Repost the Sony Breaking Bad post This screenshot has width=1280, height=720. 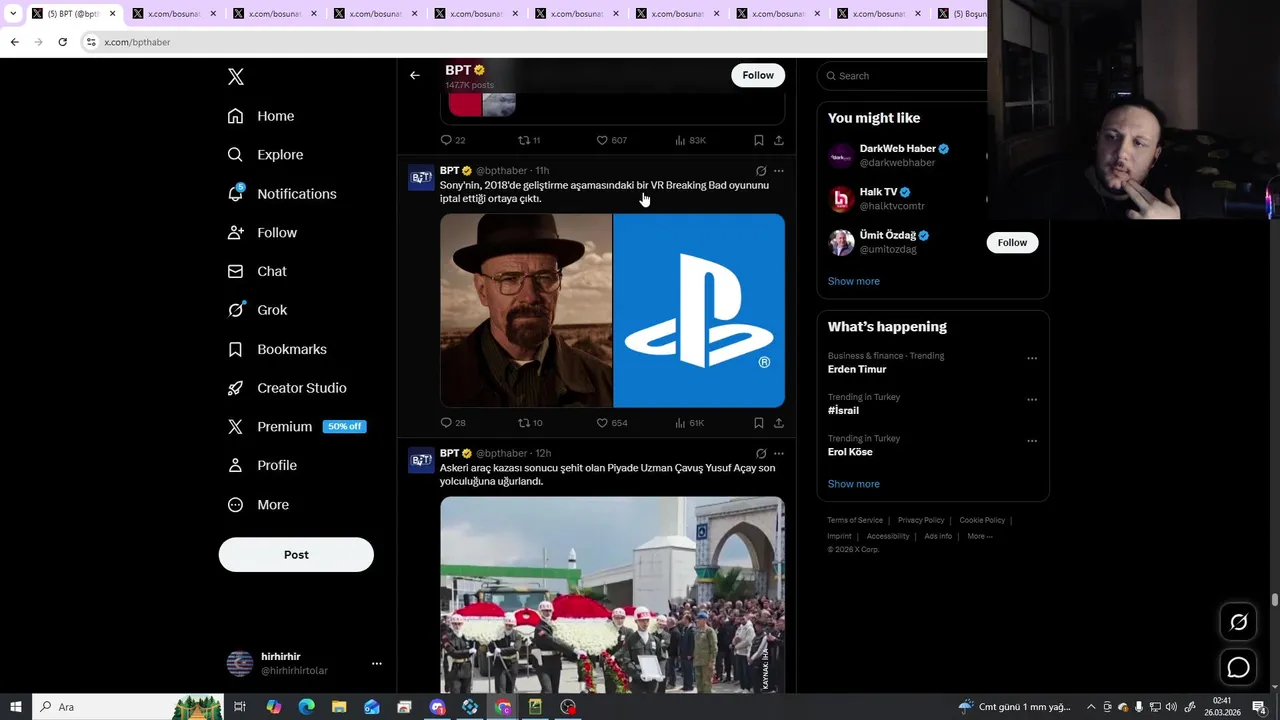530,423
